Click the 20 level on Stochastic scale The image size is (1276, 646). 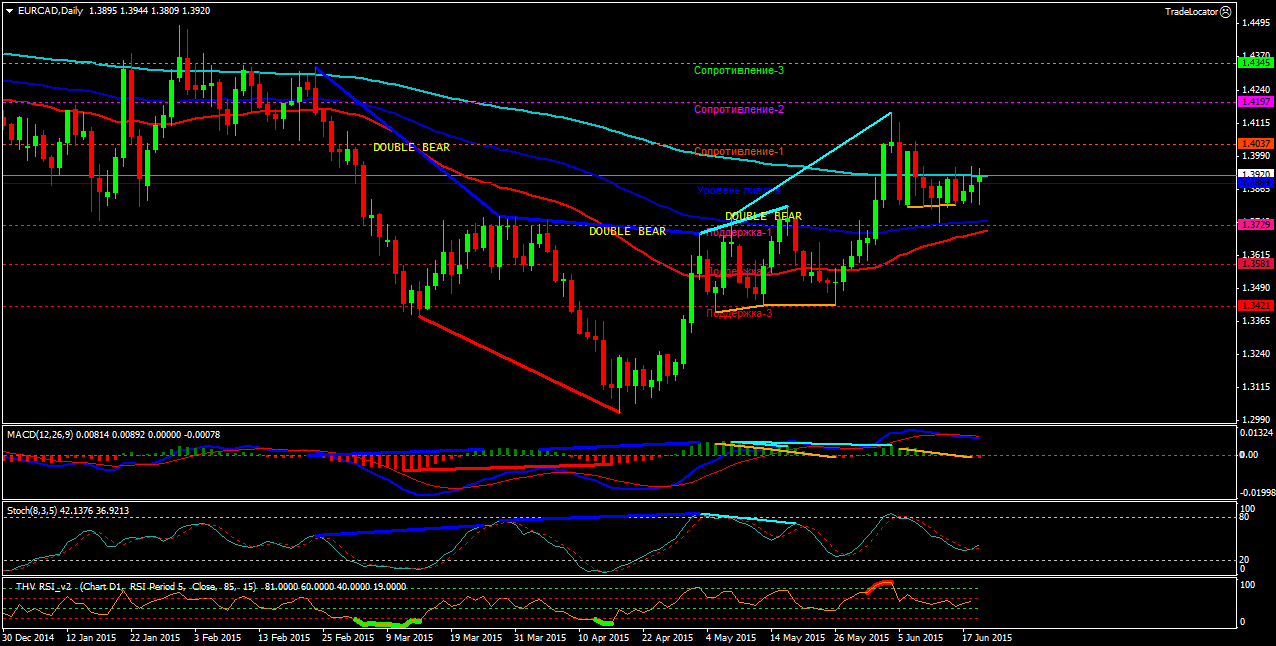tap(1245, 559)
